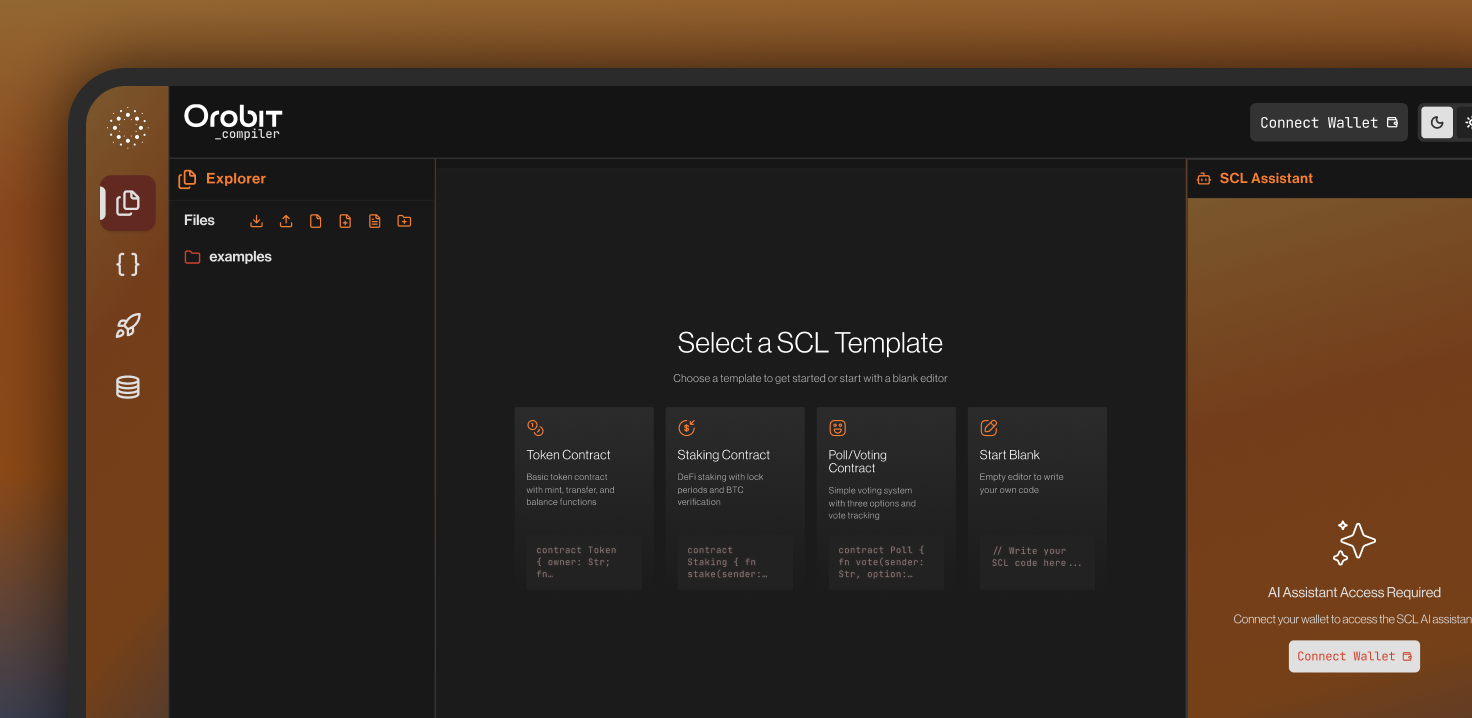Select the Token Contract template

[584, 497]
